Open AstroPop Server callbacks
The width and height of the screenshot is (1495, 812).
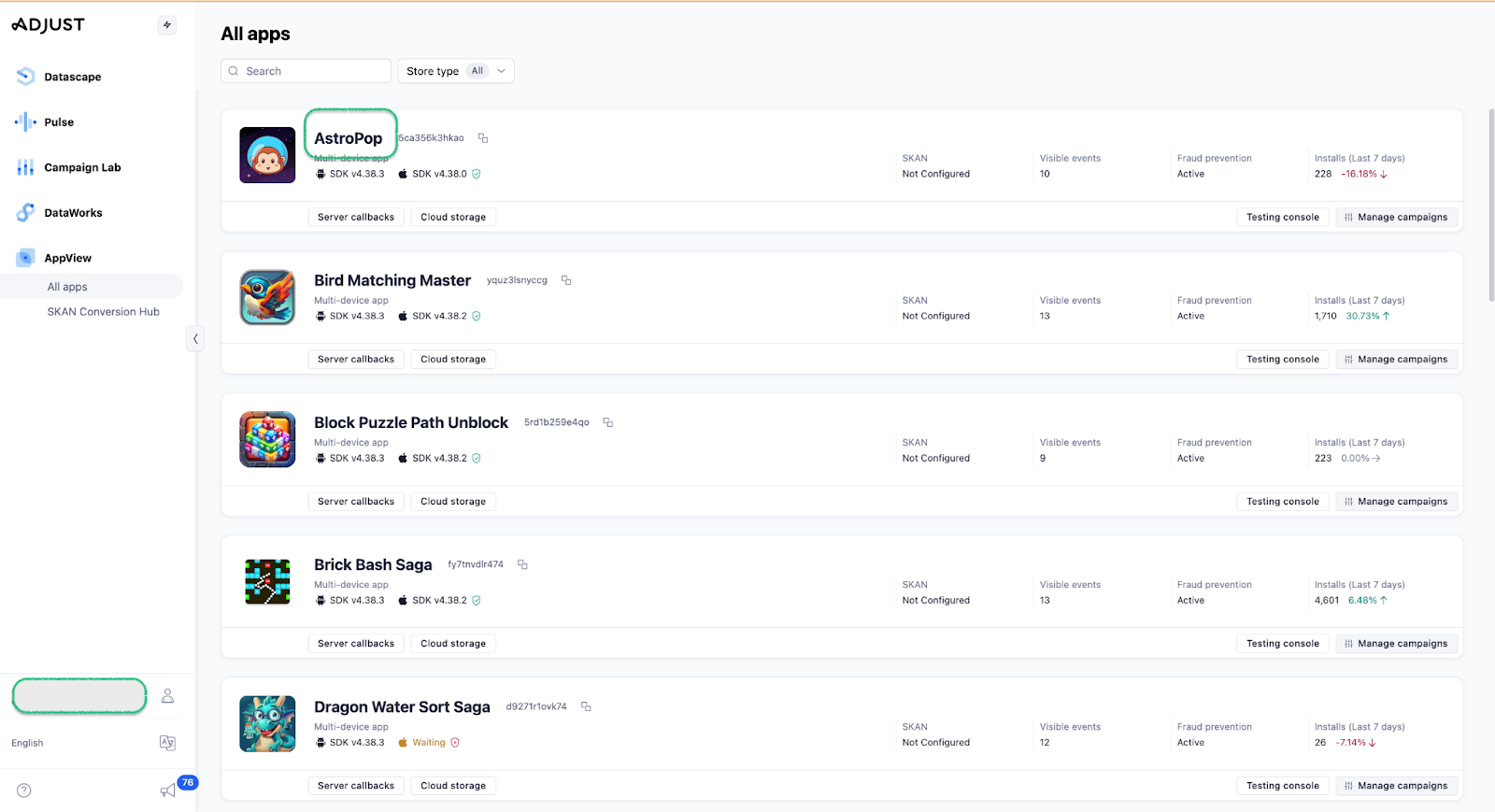click(356, 217)
